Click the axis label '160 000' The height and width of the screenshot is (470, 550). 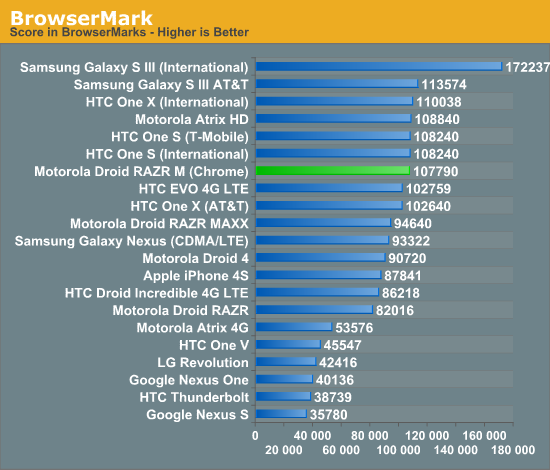tap(484, 436)
